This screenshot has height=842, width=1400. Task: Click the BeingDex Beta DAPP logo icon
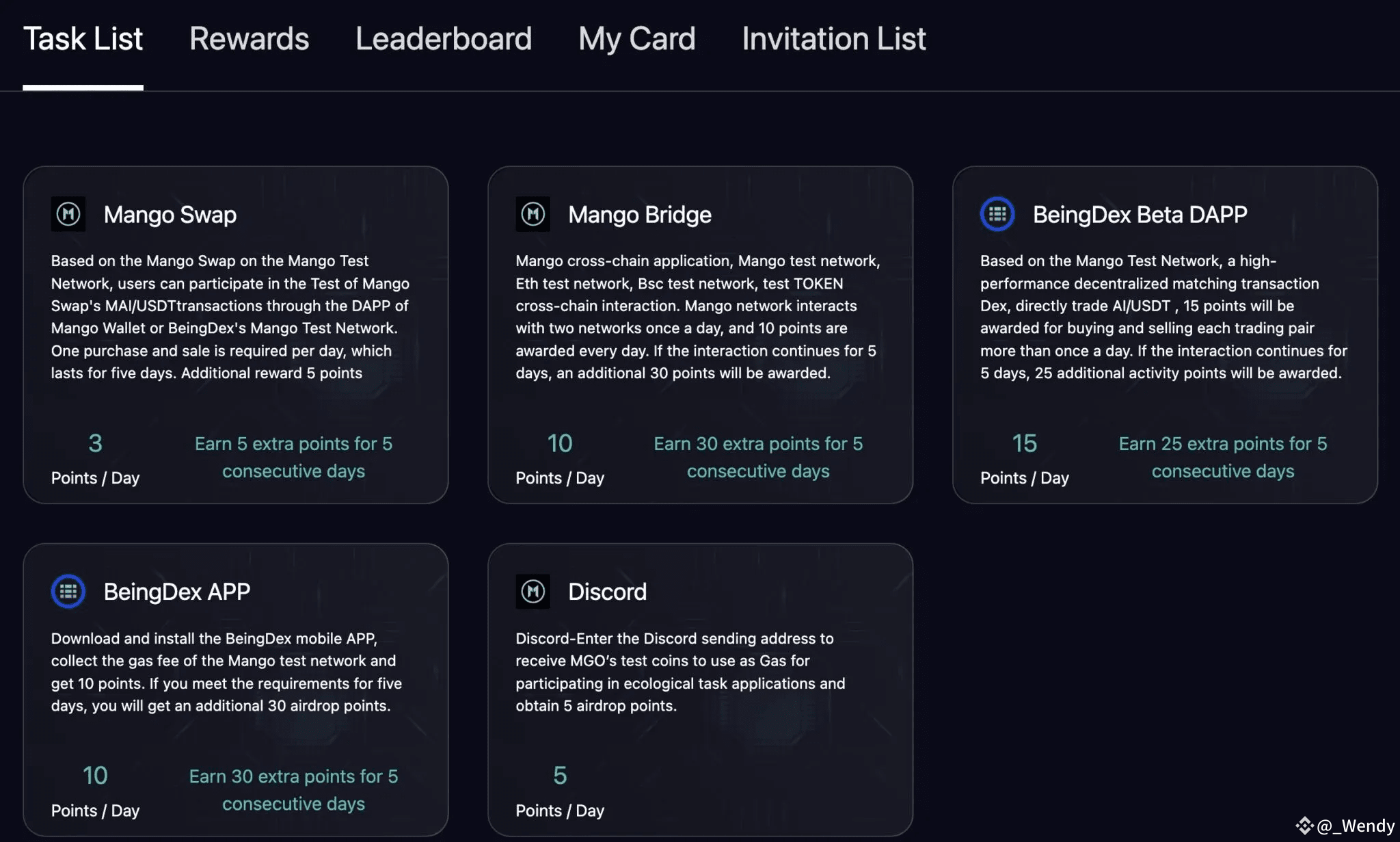(x=997, y=214)
